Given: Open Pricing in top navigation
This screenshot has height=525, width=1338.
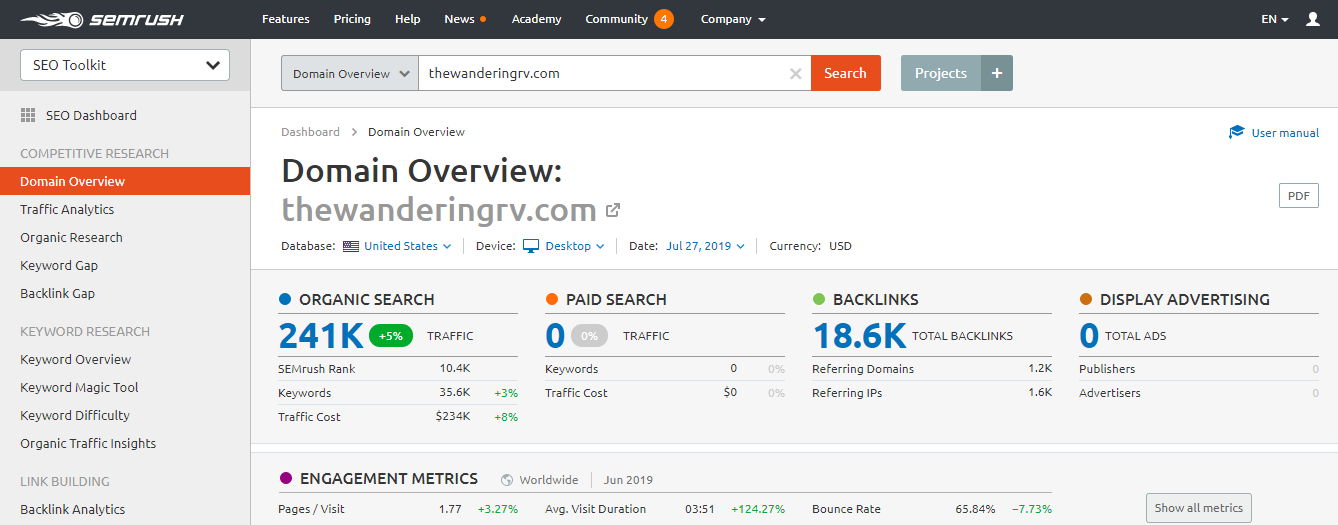Looking at the screenshot, I should tap(352, 19).
